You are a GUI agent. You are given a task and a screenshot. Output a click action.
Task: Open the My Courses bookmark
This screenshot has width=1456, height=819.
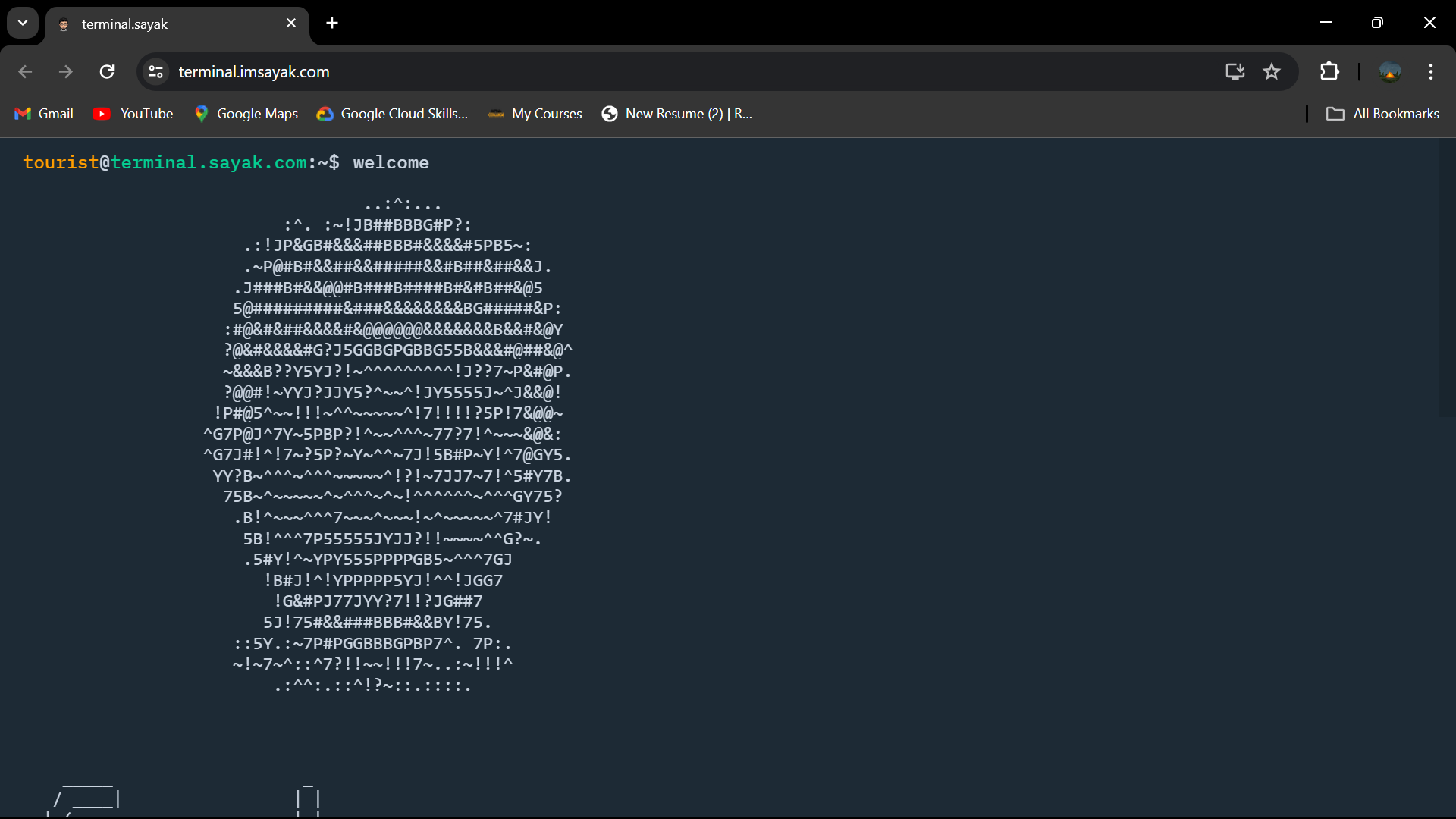coord(535,113)
